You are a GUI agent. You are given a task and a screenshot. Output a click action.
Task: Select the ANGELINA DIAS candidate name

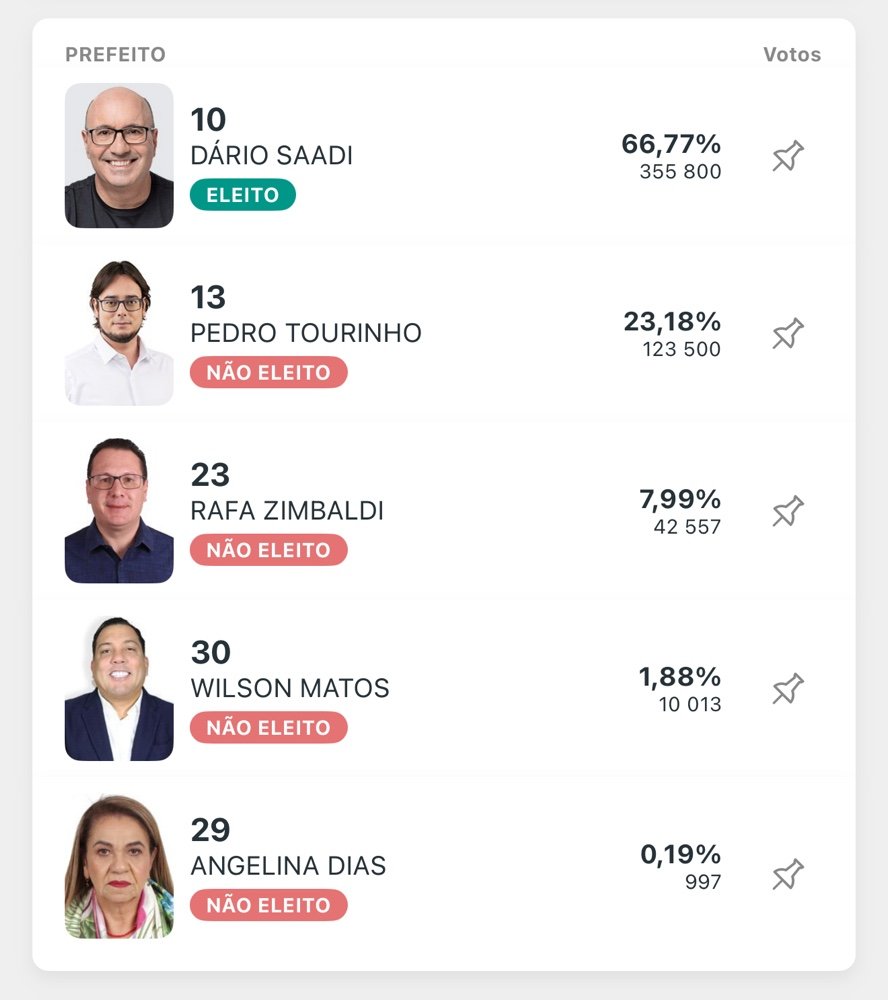pos(288,866)
